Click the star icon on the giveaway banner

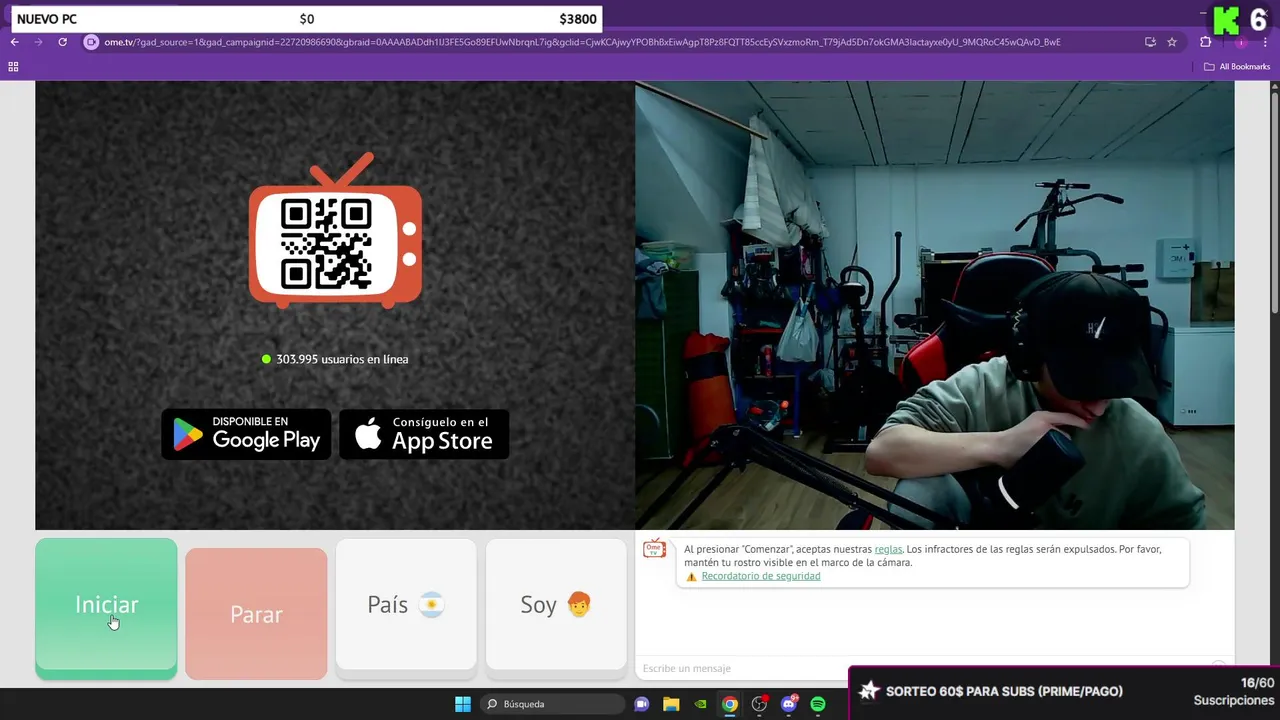click(869, 691)
